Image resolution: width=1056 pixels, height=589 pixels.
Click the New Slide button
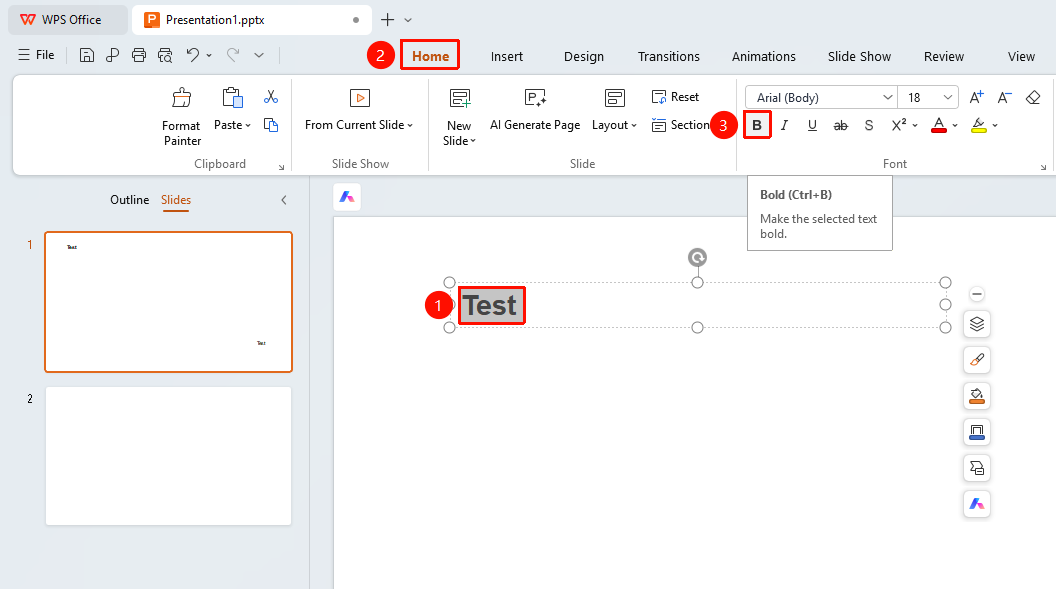pos(459,118)
